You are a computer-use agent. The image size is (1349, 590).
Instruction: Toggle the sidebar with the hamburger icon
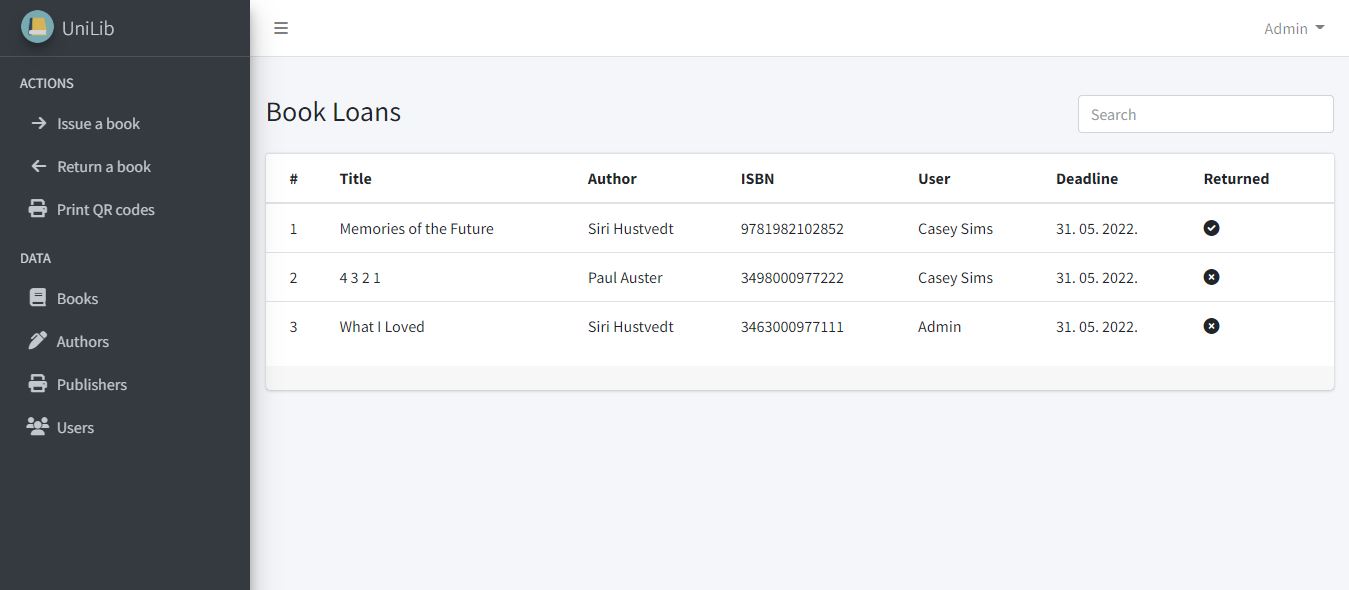coord(281,28)
